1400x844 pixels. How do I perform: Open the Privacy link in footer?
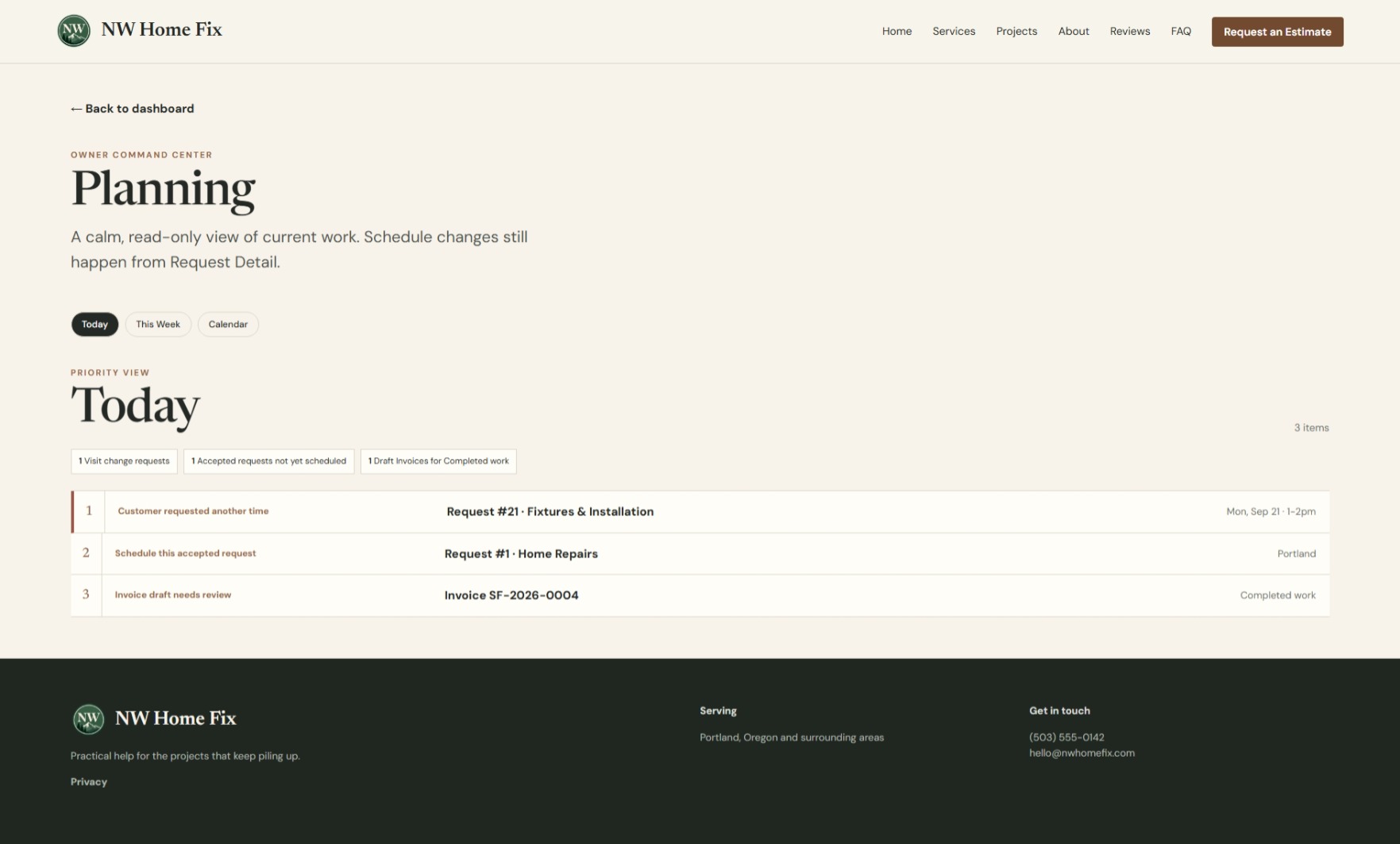point(89,782)
